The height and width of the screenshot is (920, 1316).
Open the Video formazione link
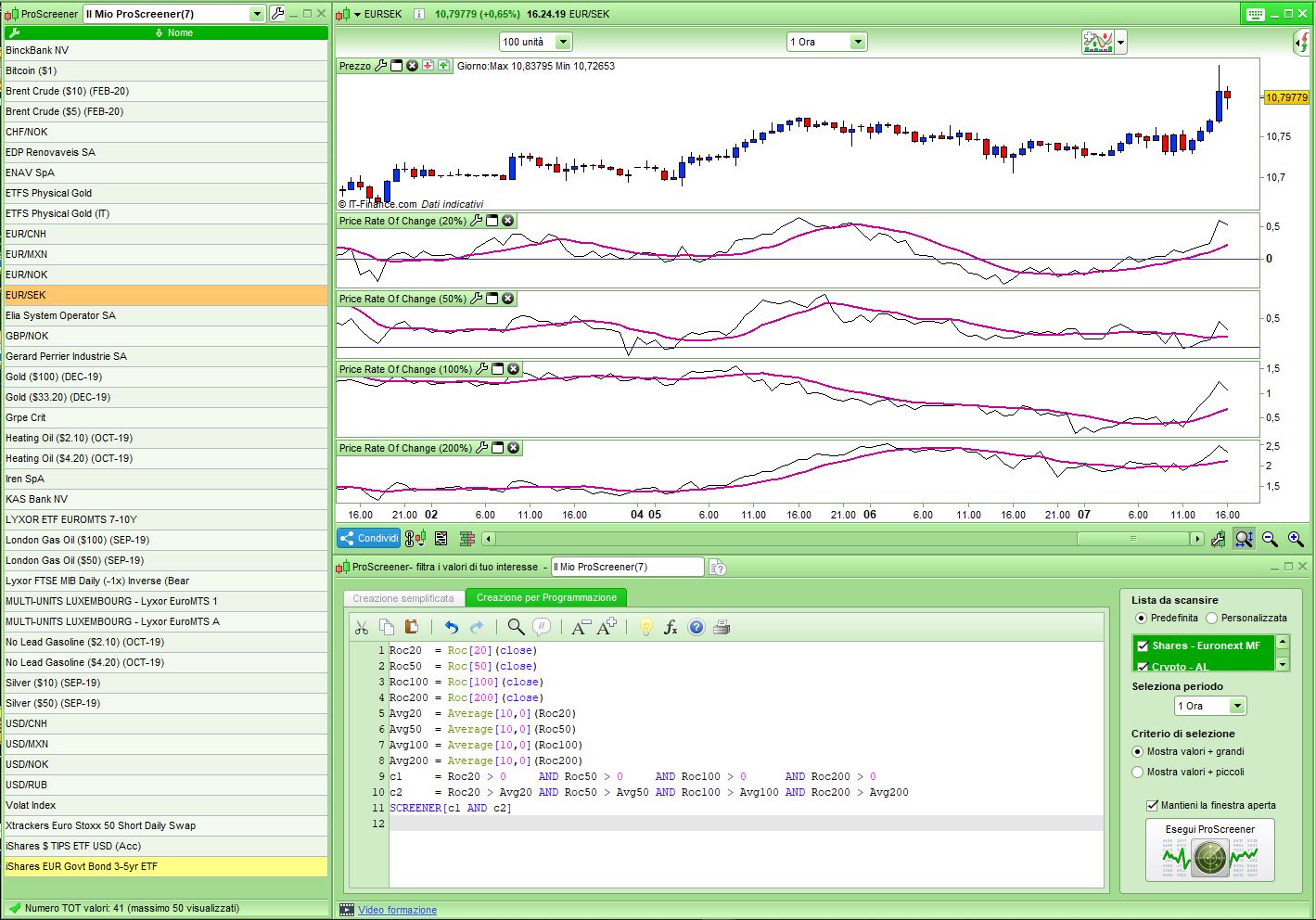point(397,911)
